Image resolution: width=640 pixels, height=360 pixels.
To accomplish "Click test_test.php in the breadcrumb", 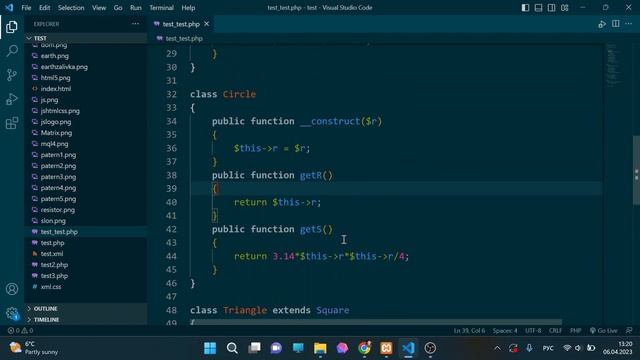I will (x=184, y=38).
